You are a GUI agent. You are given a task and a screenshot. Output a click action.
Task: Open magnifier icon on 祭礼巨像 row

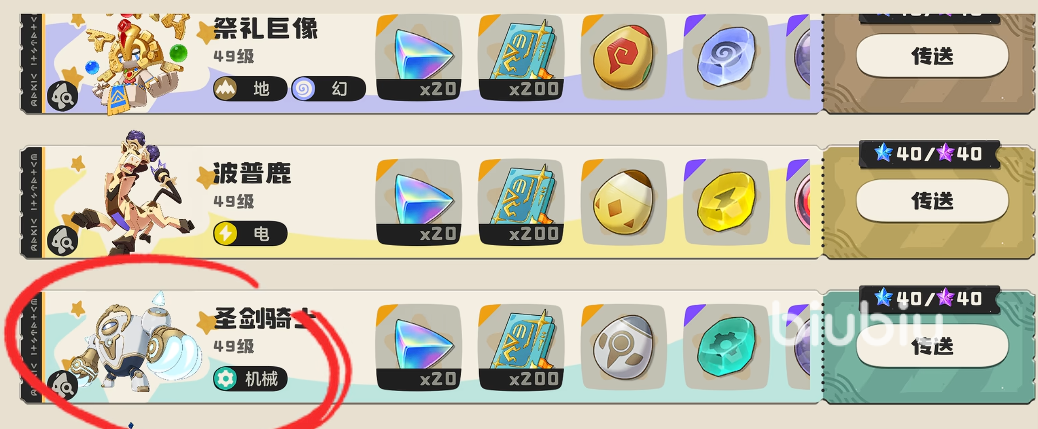pyautogui.click(x=63, y=97)
